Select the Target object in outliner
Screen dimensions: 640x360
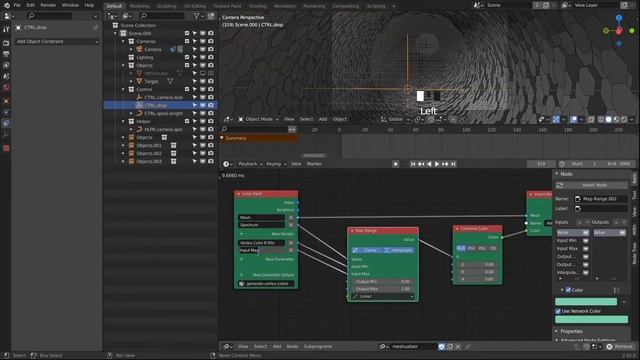pos(151,81)
